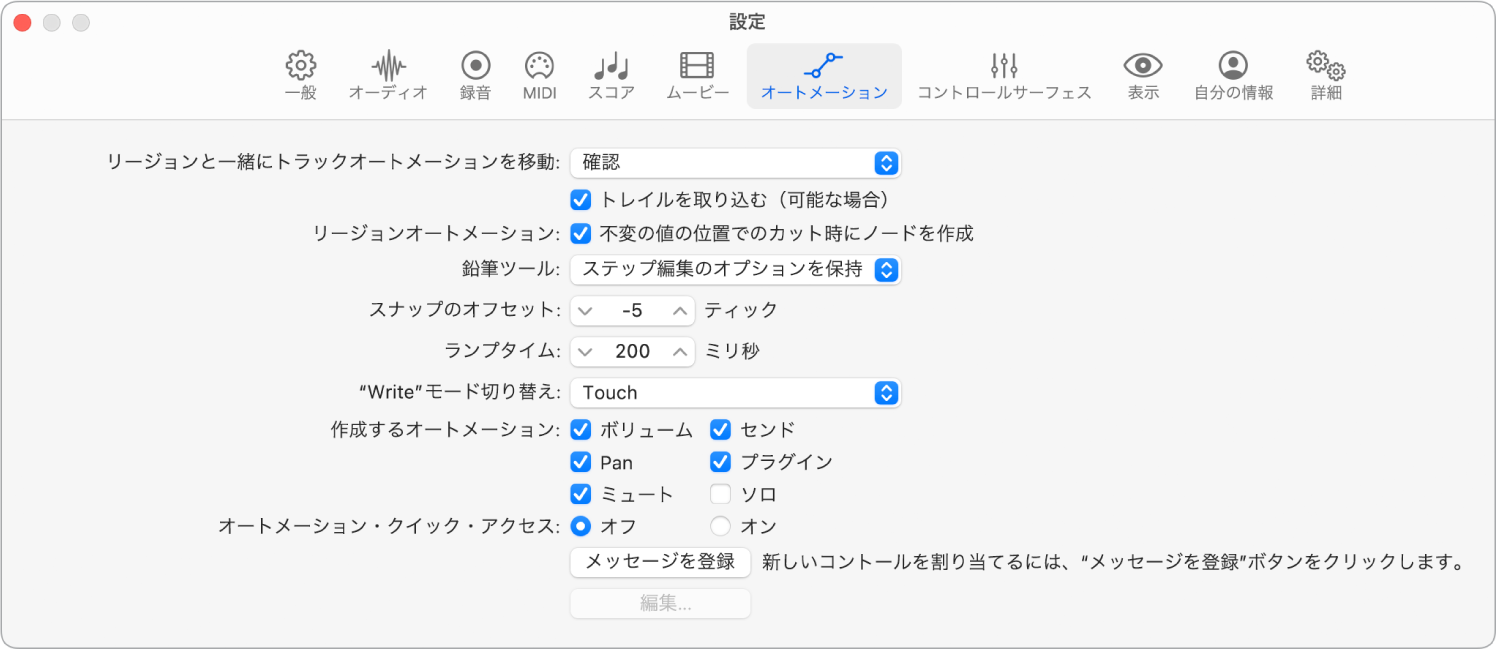Uncheck the ソロ automation option

pos(718,493)
